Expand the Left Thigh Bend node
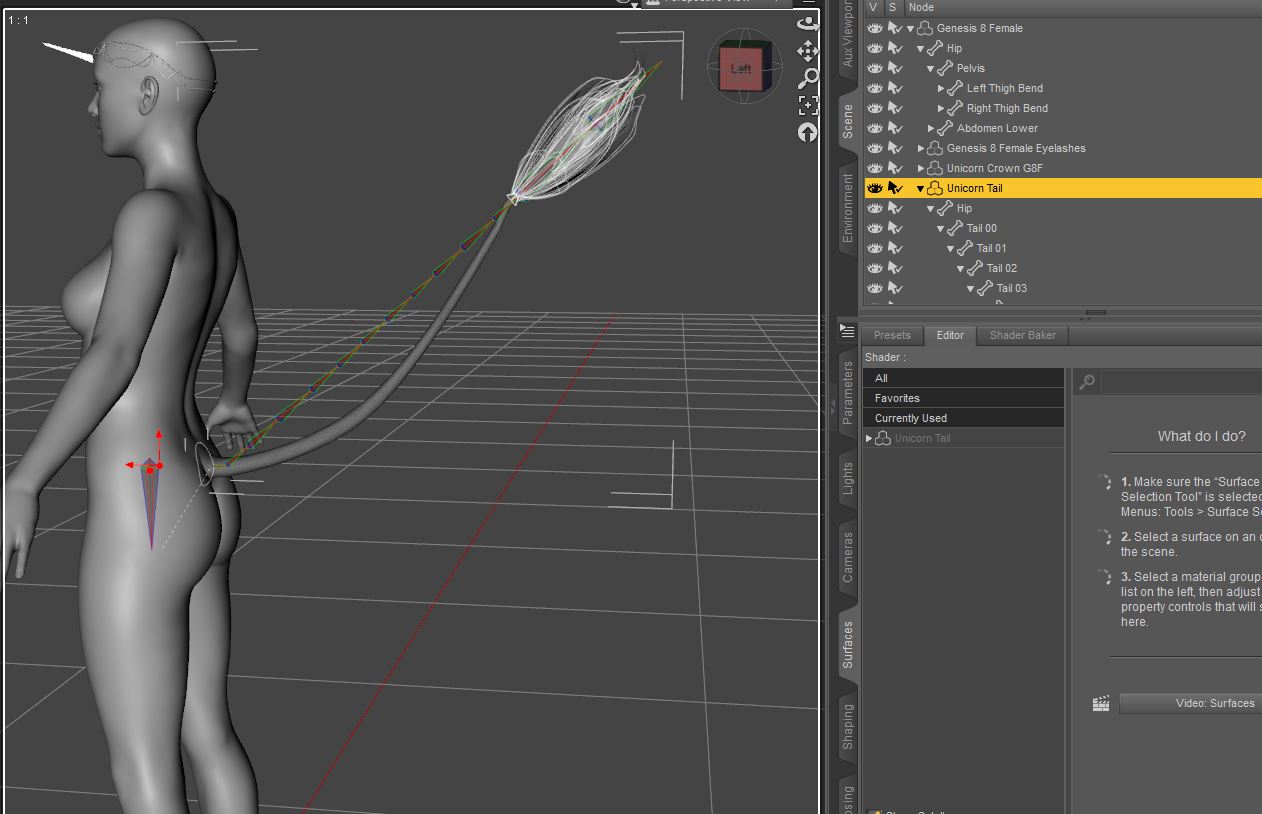1262x814 pixels. click(x=941, y=88)
